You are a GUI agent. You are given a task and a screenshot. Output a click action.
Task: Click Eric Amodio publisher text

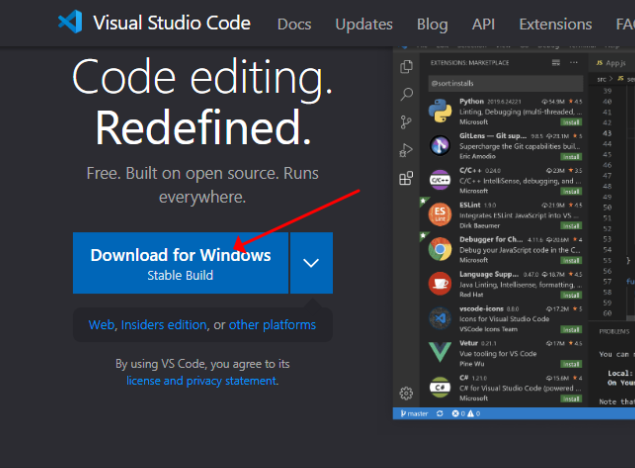point(477,156)
